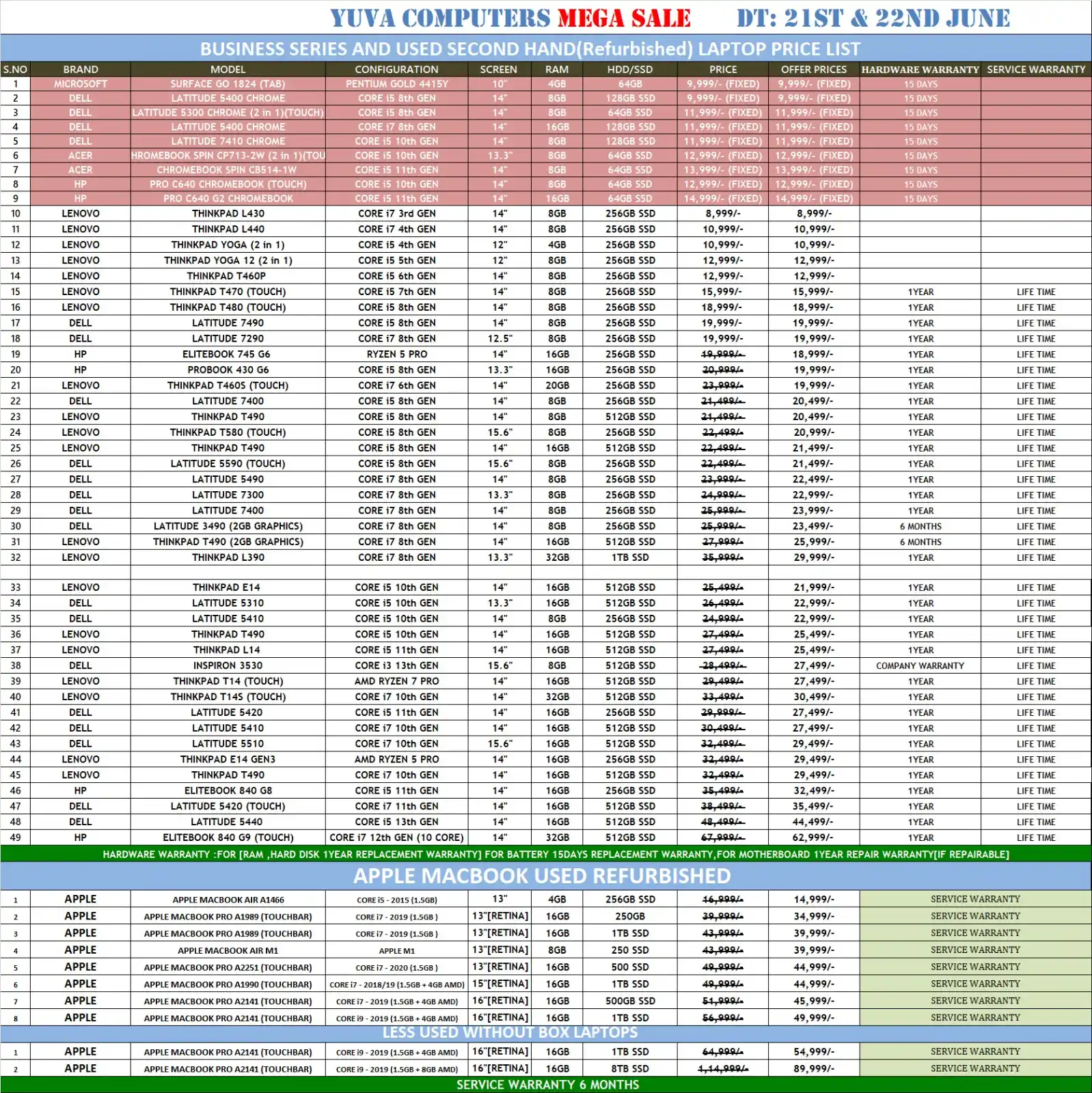Select the 'CORE i3 13th GEN' configuration cell
This screenshot has width=1092, height=1093.
(397, 666)
